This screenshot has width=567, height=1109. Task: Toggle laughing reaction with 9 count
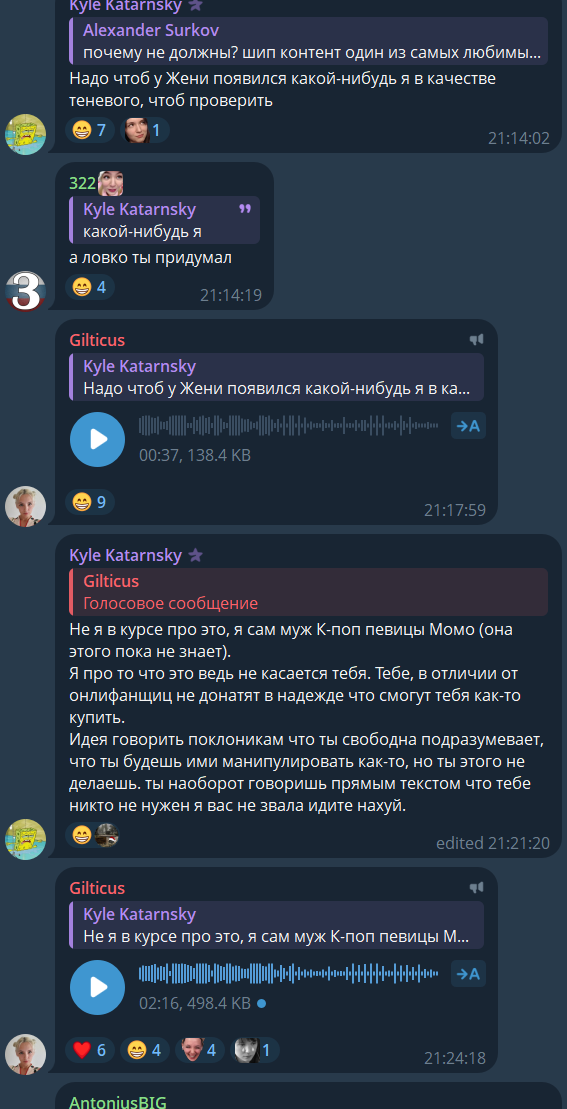tap(90, 502)
